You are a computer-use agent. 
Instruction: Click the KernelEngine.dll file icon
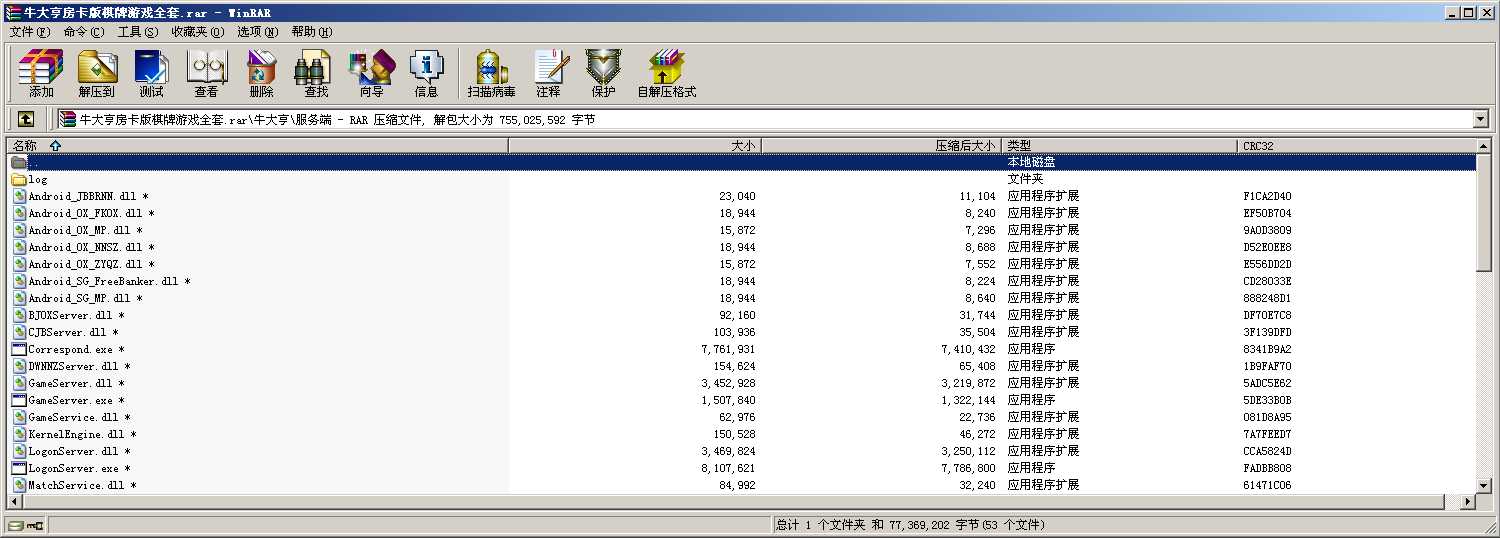[19, 434]
